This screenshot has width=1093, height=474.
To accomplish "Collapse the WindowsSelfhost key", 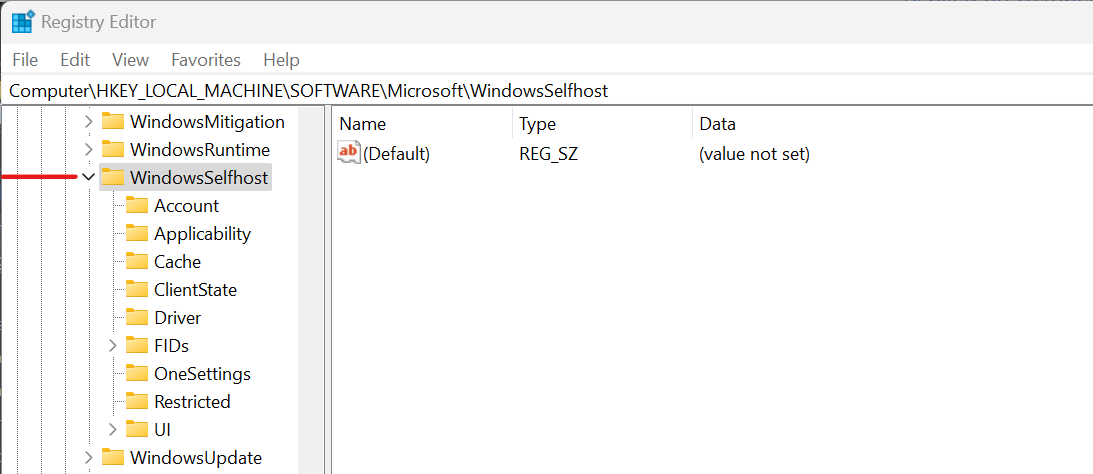I will pyautogui.click(x=88, y=178).
